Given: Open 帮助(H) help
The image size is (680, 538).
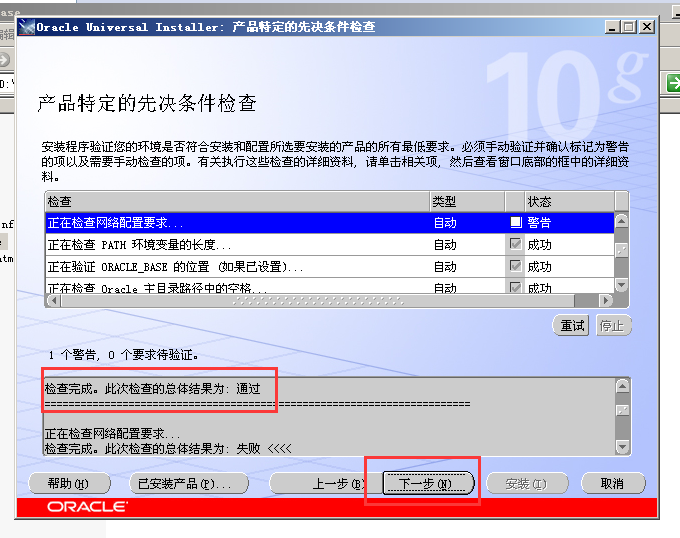Looking at the screenshot, I should (x=69, y=483).
